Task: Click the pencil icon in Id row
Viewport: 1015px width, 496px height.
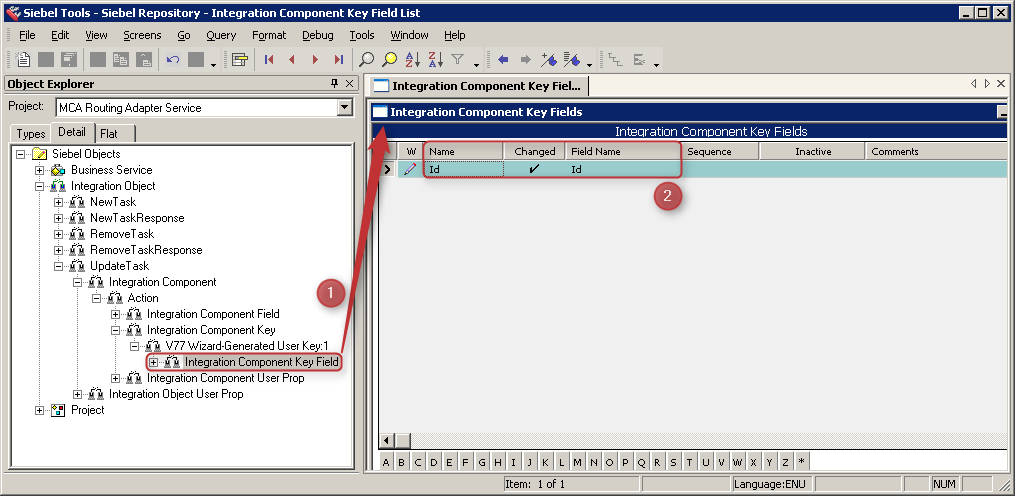Action: [x=410, y=169]
